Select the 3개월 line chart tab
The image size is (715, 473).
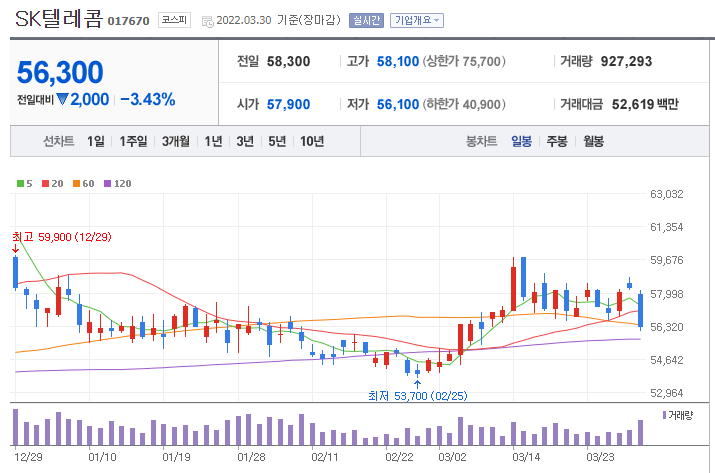[176, 141]
